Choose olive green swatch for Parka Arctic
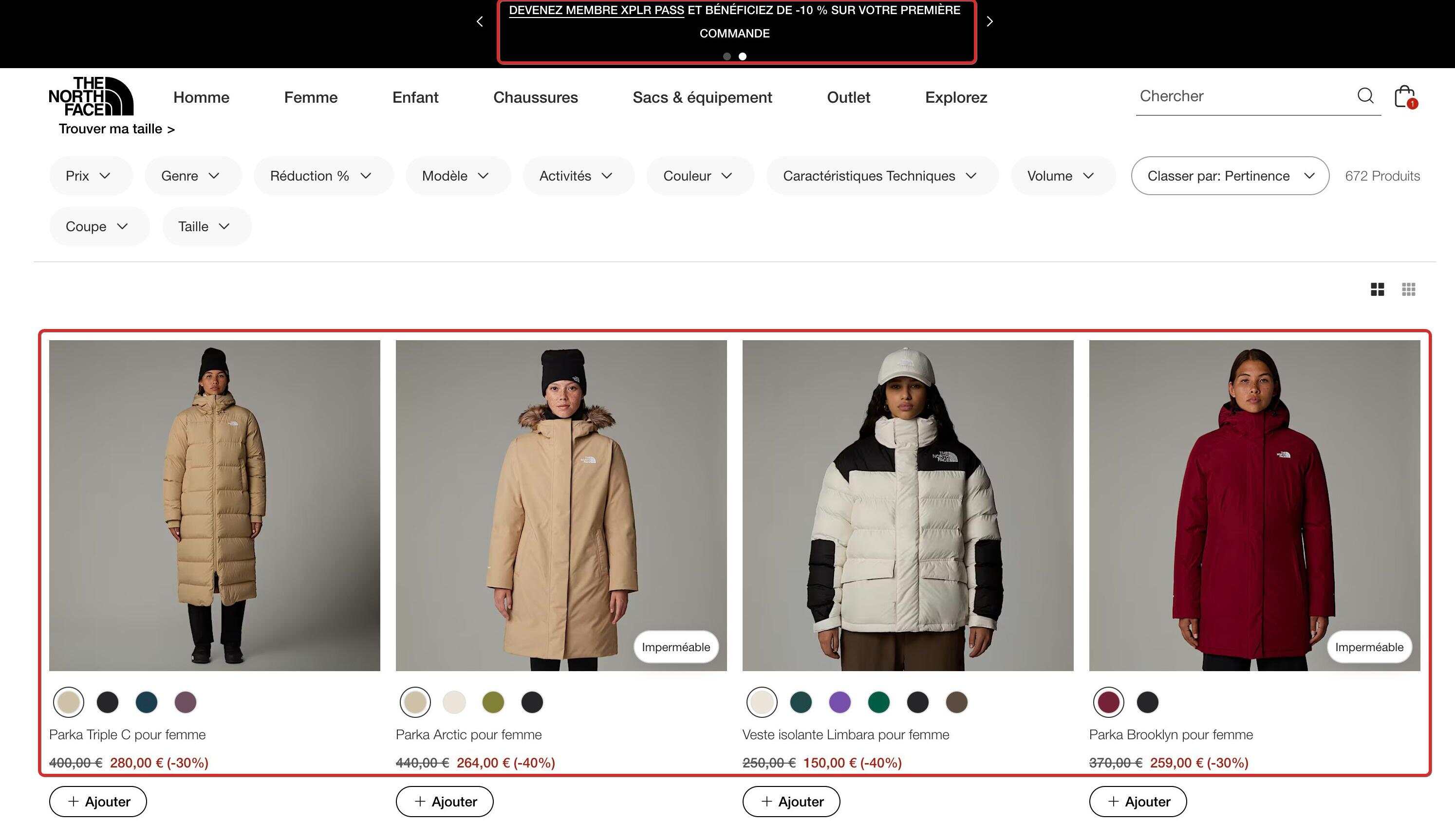The height and width of the screenshot is (840, 1455). point(493,702)
